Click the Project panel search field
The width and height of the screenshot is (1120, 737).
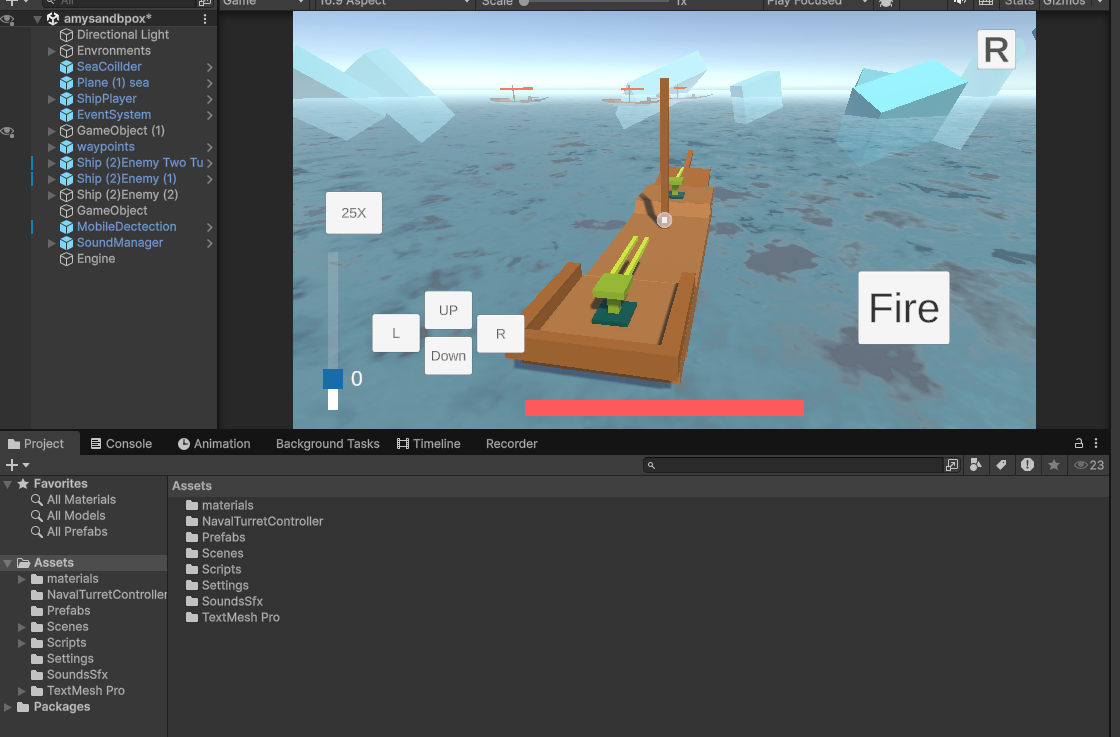(793, 465)
